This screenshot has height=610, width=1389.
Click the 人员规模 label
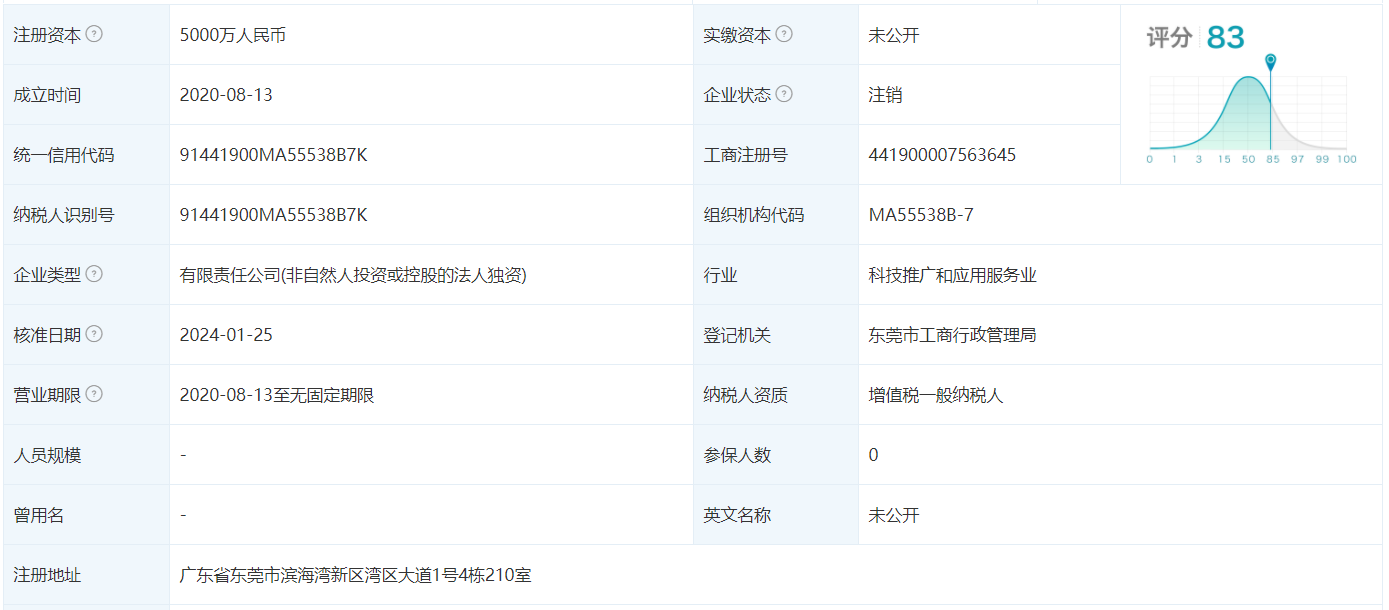pos(47,455)
